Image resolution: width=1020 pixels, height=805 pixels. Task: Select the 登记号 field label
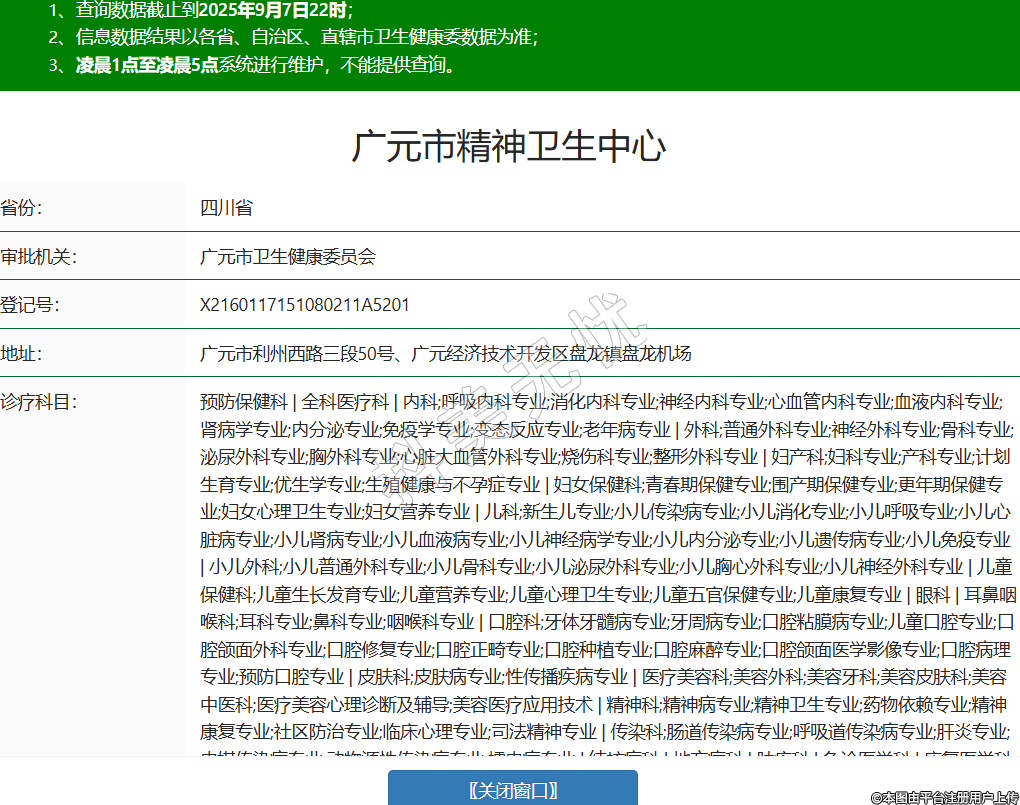[30, 305]
